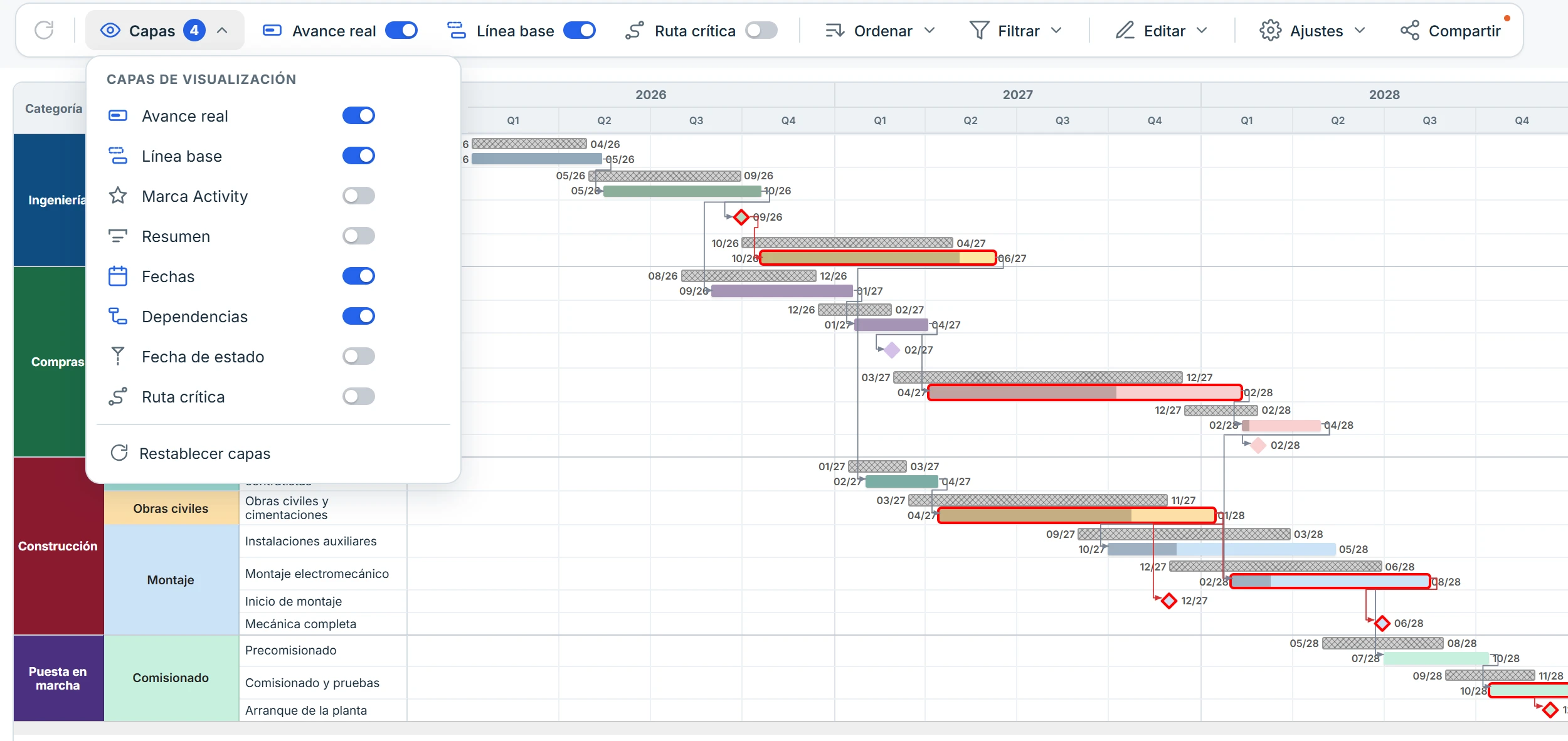This screenshot has width=1568, height=741.
Task: Click the Resumen layer icon
Action: point(118,236)
